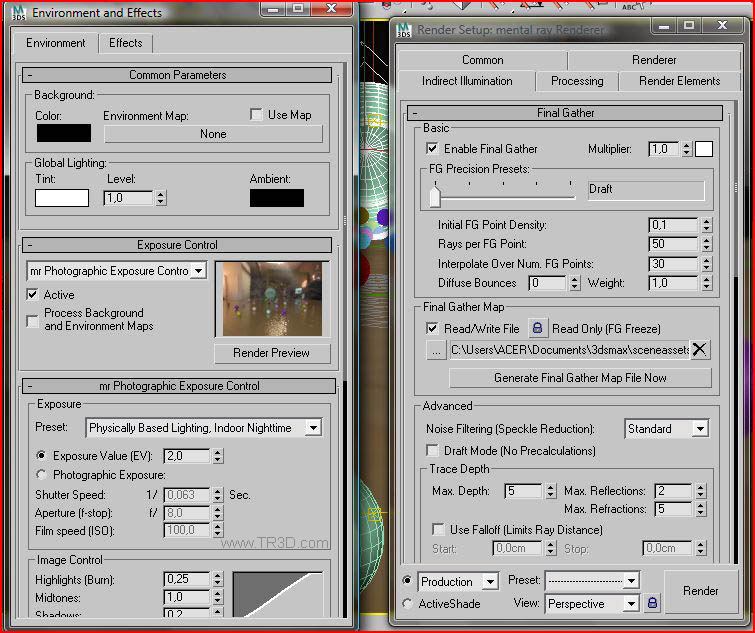Image resolution: width=755 pixels, height=633 pixels.
Task: Open the Renderer tab
Action: point(654,60)
